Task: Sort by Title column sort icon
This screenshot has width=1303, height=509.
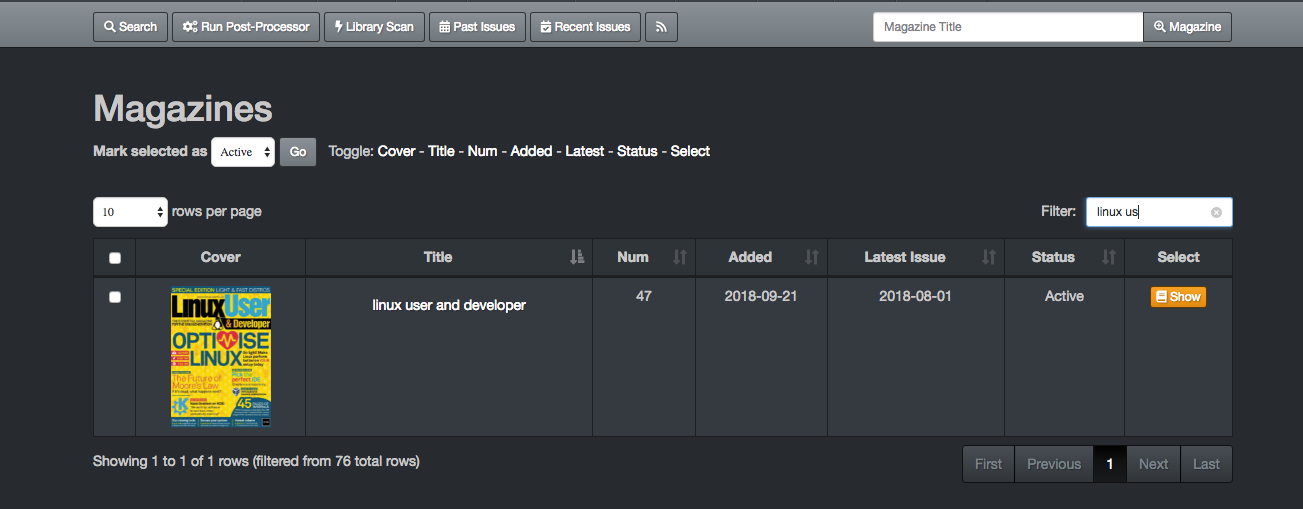Action: coord(577,257)
